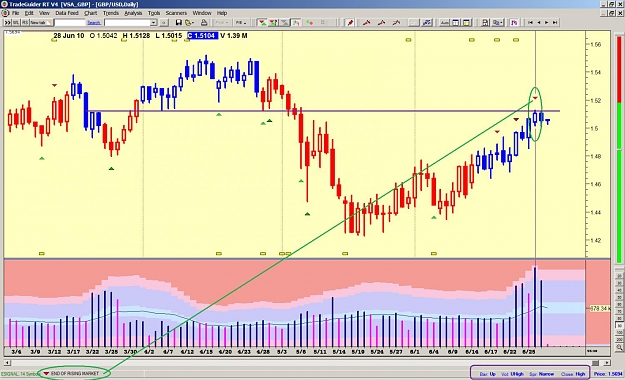Open a New tab from toolbar

pyautogui.click(x=41, y=23)
